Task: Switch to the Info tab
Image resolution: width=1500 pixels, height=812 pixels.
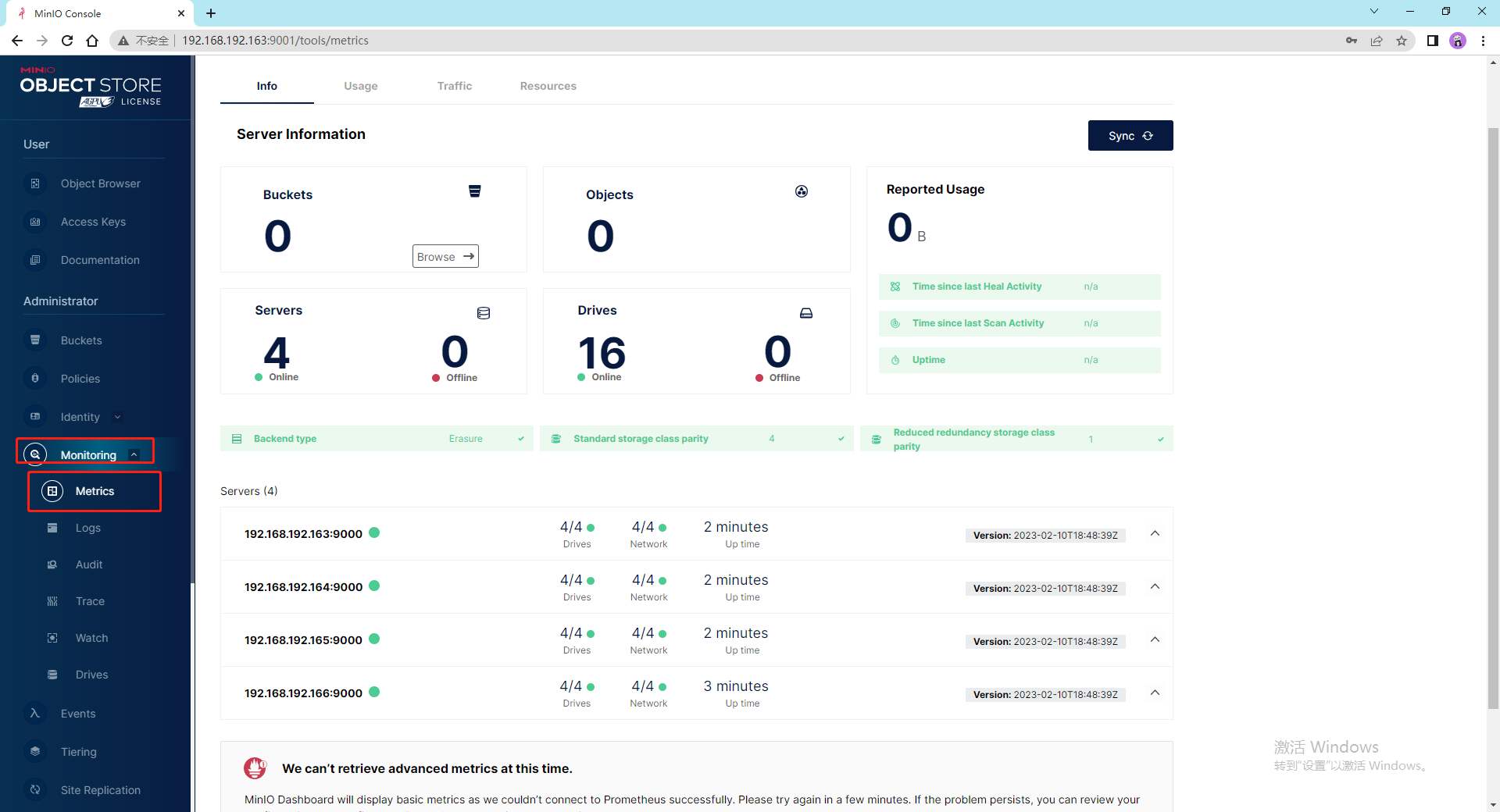Action: click(x=267, y=86)
